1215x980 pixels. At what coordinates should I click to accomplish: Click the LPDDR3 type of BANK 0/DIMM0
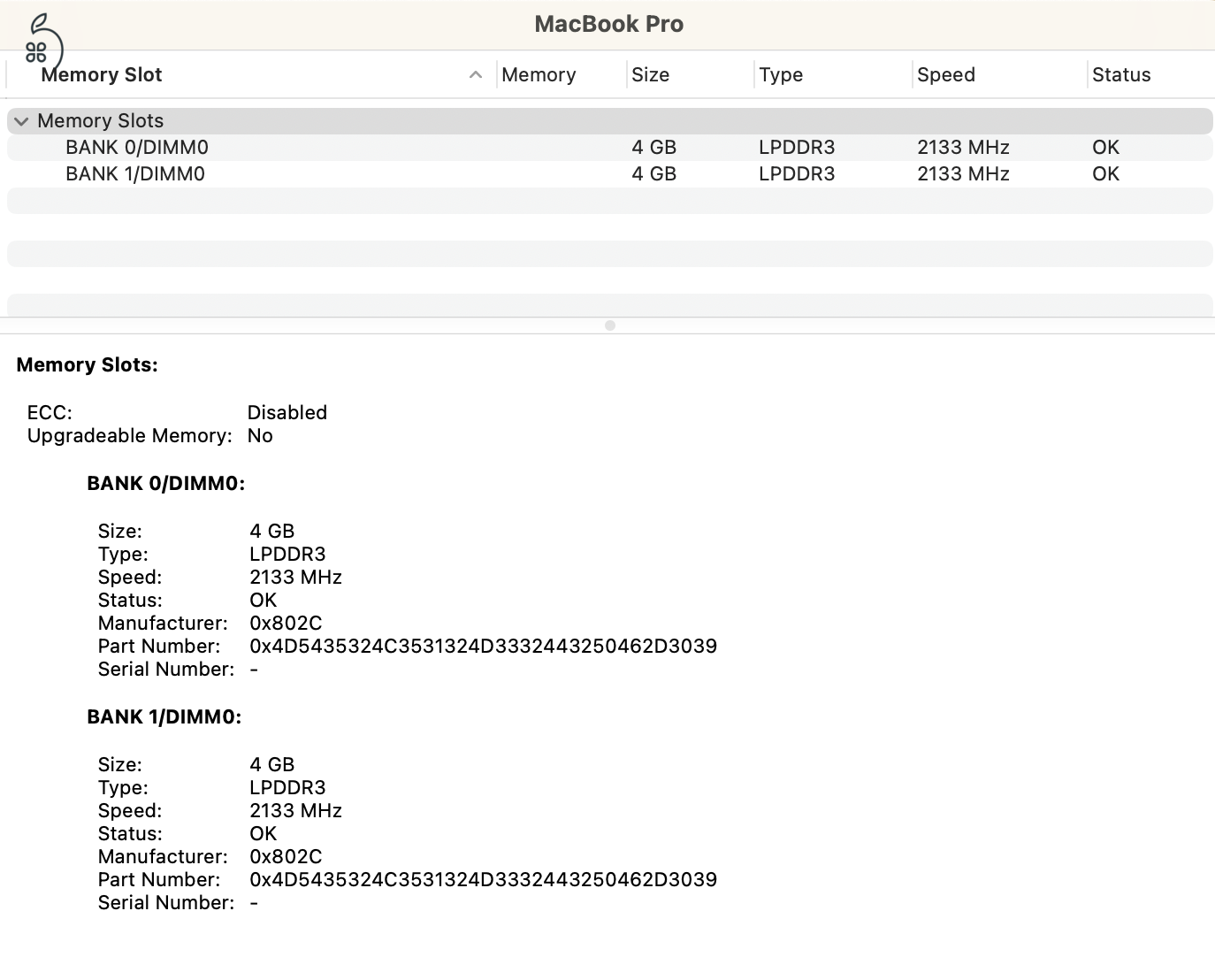[x=796, y=147]
